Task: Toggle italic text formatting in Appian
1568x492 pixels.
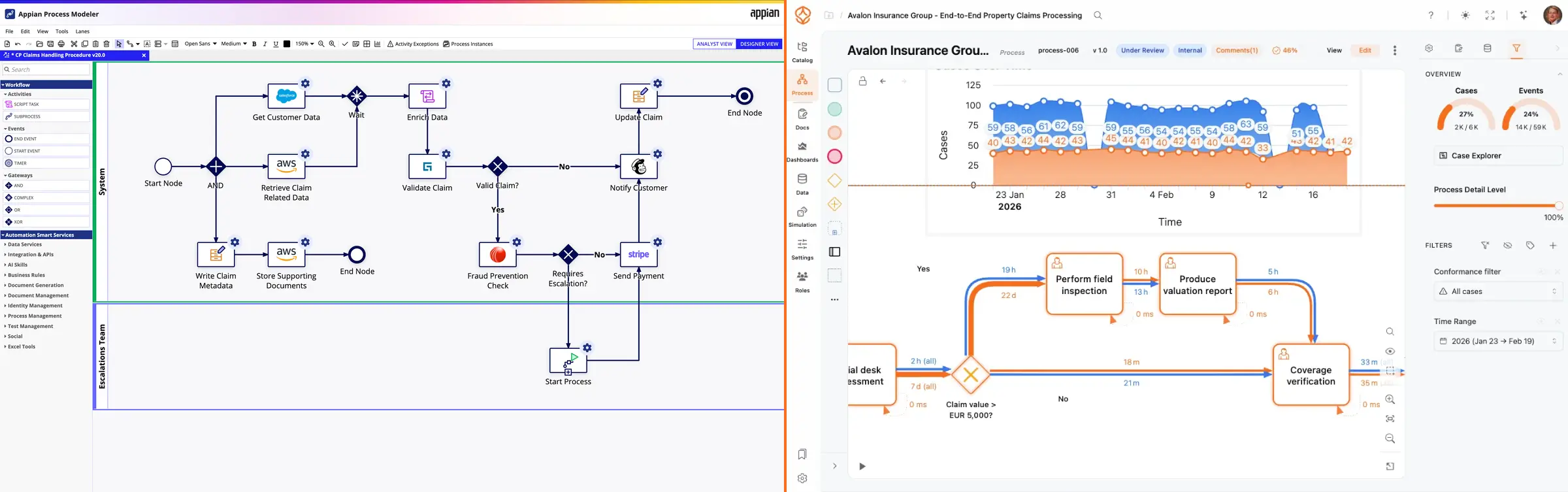Action: pos(265,44)
